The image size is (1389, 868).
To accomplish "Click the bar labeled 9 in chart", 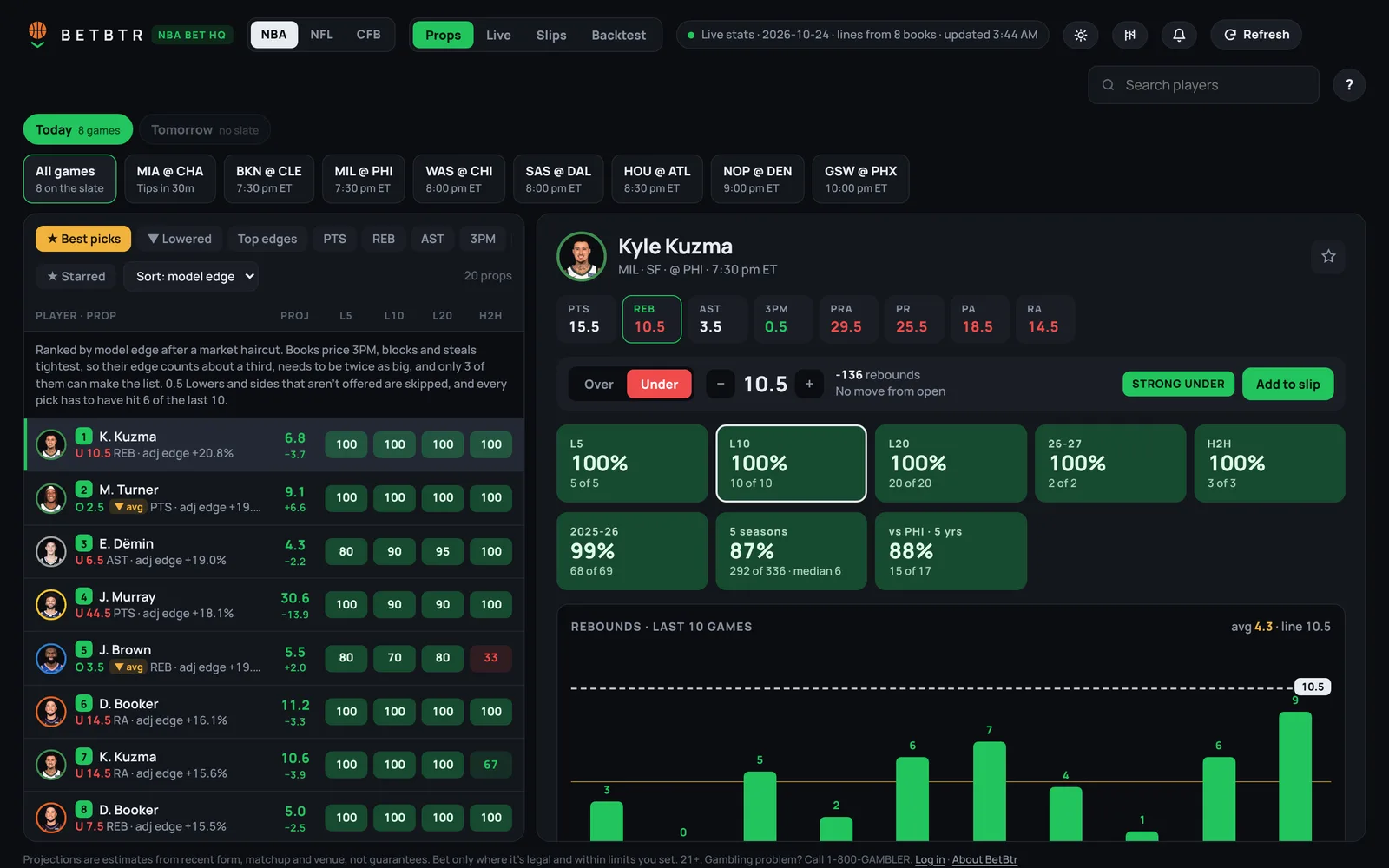I will [1294, 776].
